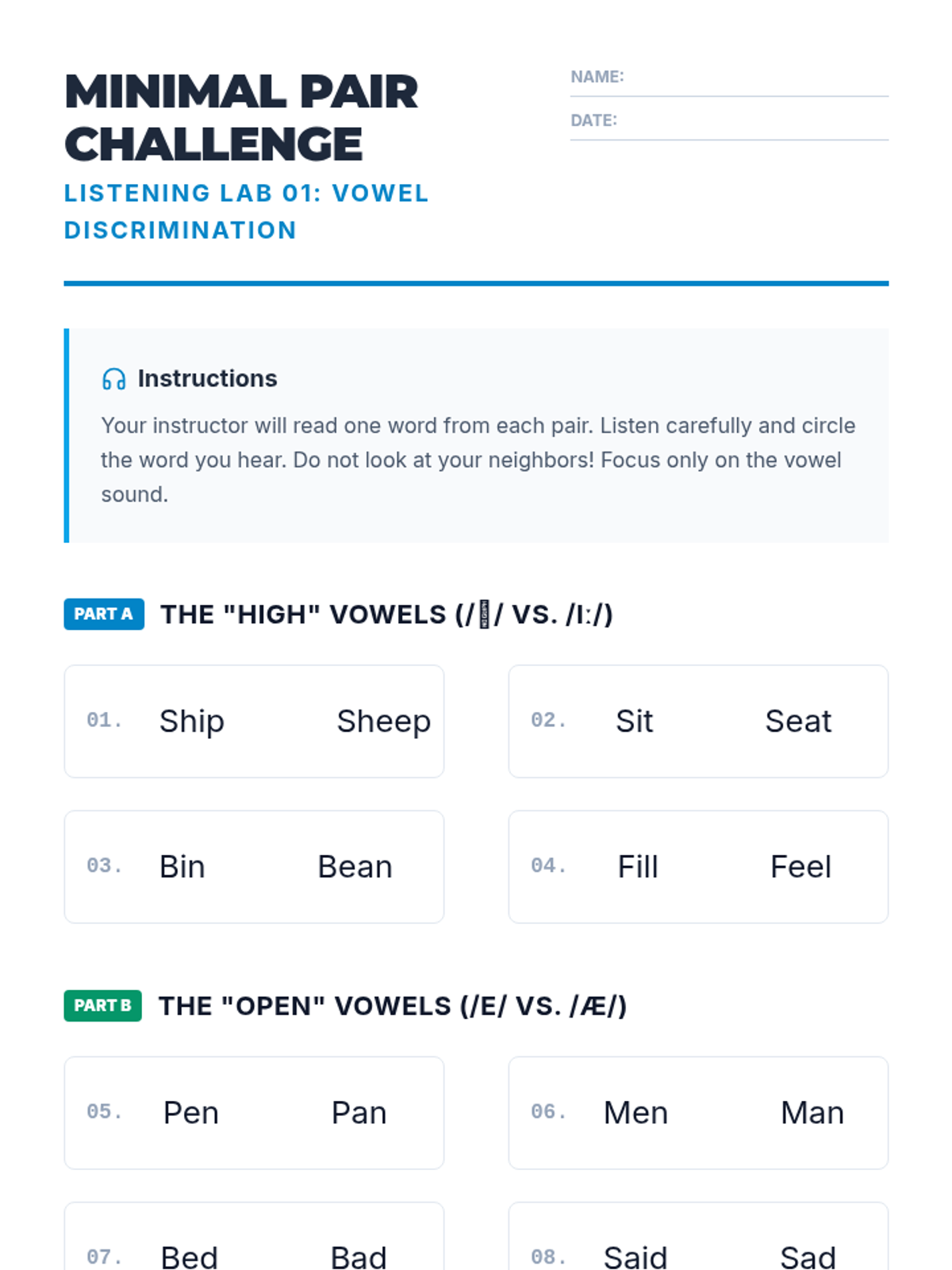Click the green PART B badge
Screen dimensions: 952x1270
(103, 1006)
